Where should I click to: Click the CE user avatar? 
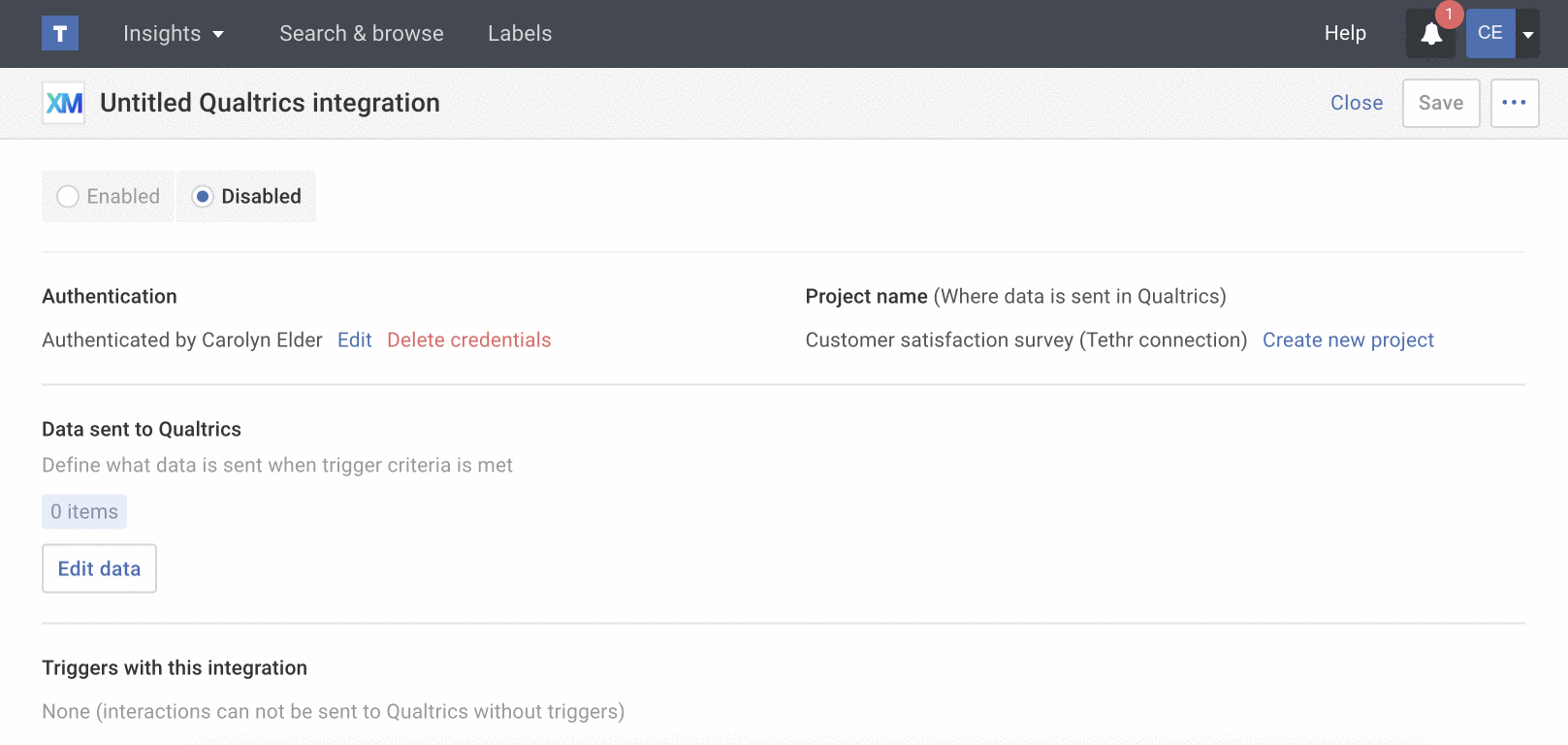(1489, 34)
